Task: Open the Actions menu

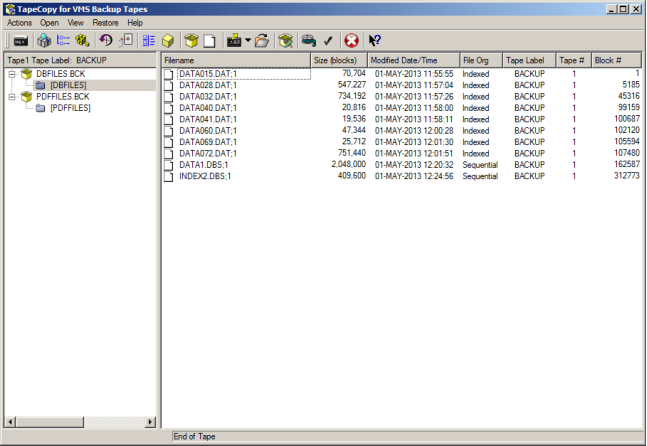Action: point(19,23)
